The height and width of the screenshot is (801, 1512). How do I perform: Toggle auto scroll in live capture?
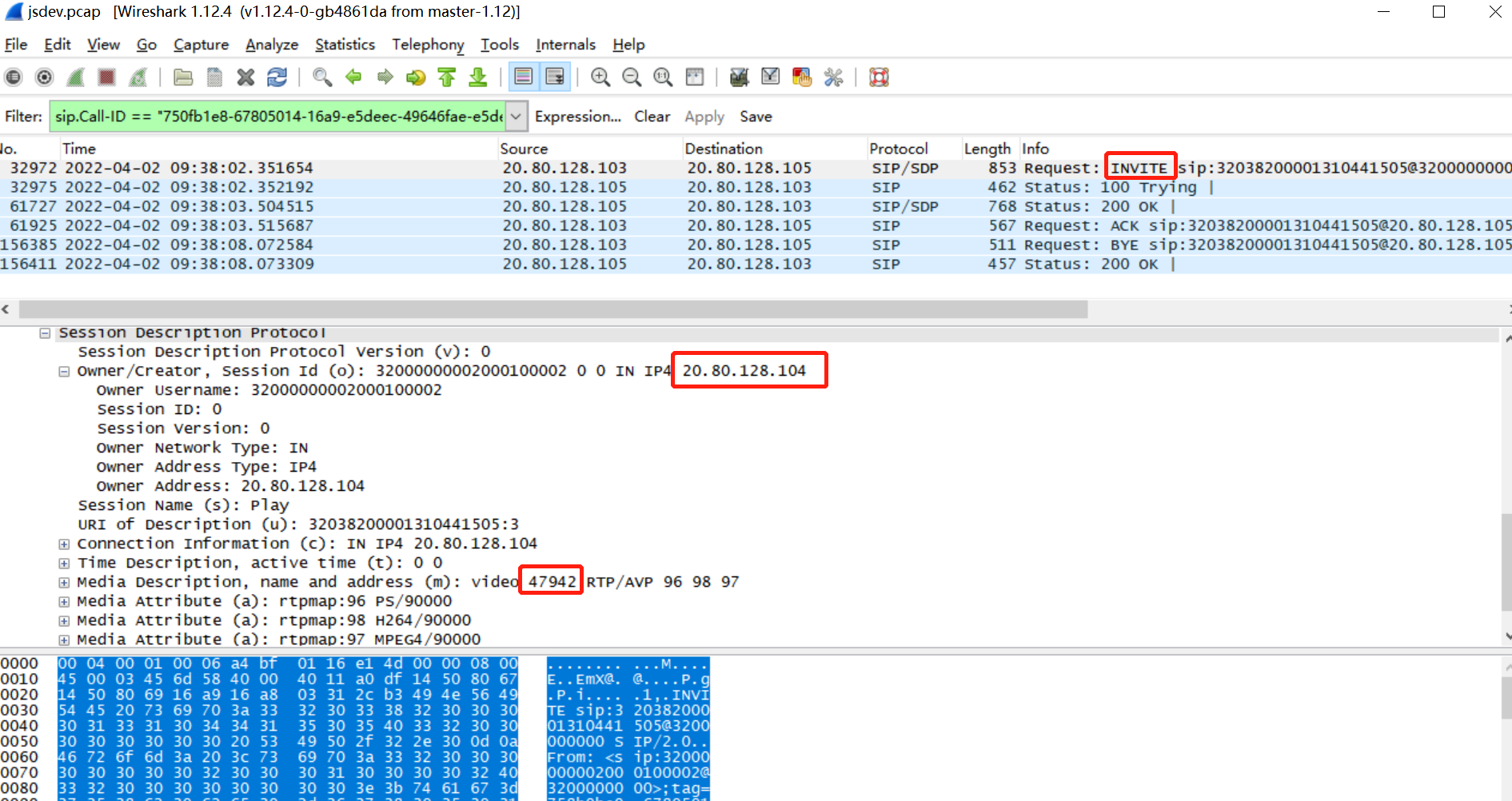point(555,78)
